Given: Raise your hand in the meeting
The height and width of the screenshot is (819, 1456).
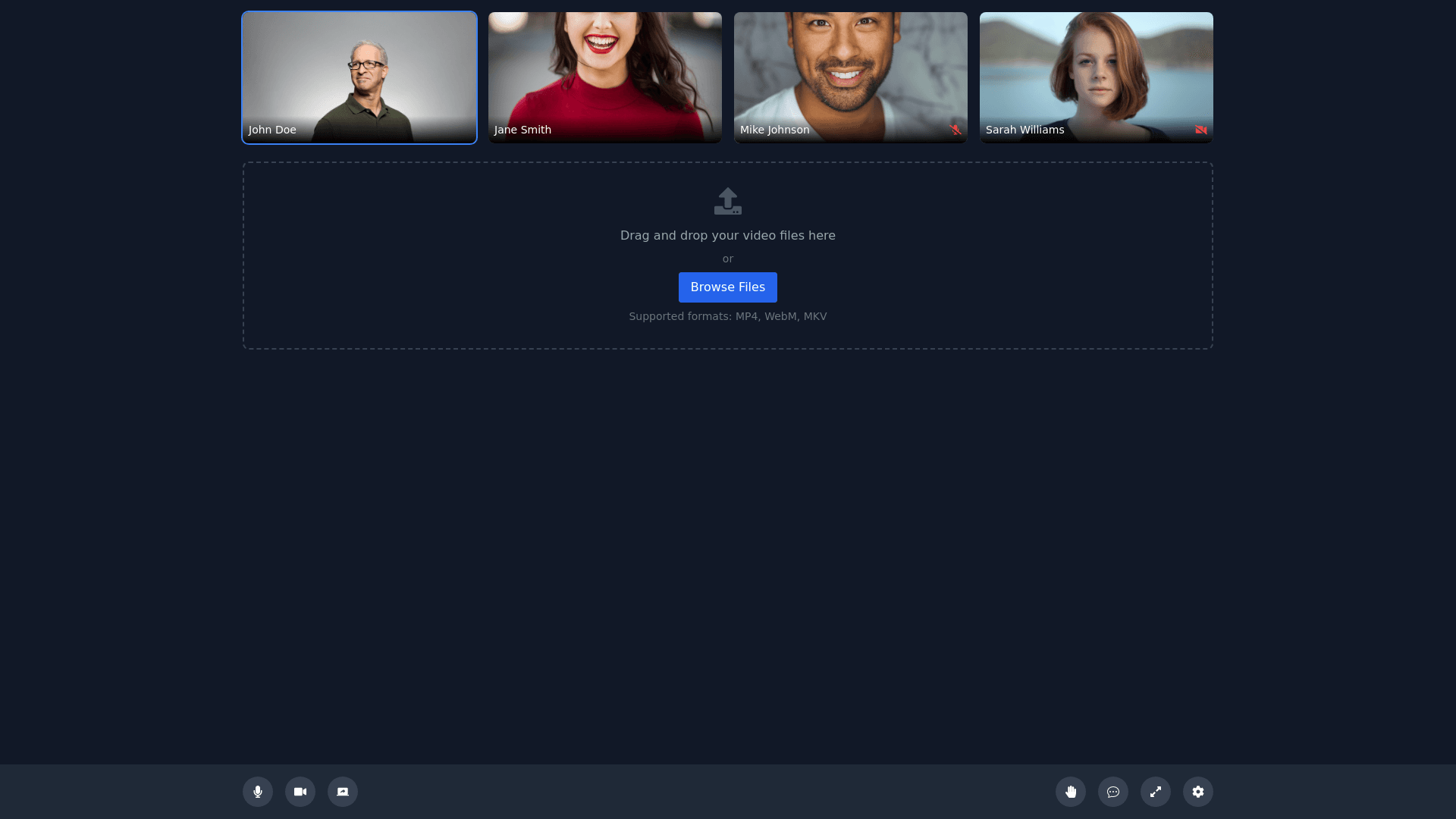Looking at the screenshot, I should pos(1071,792).
